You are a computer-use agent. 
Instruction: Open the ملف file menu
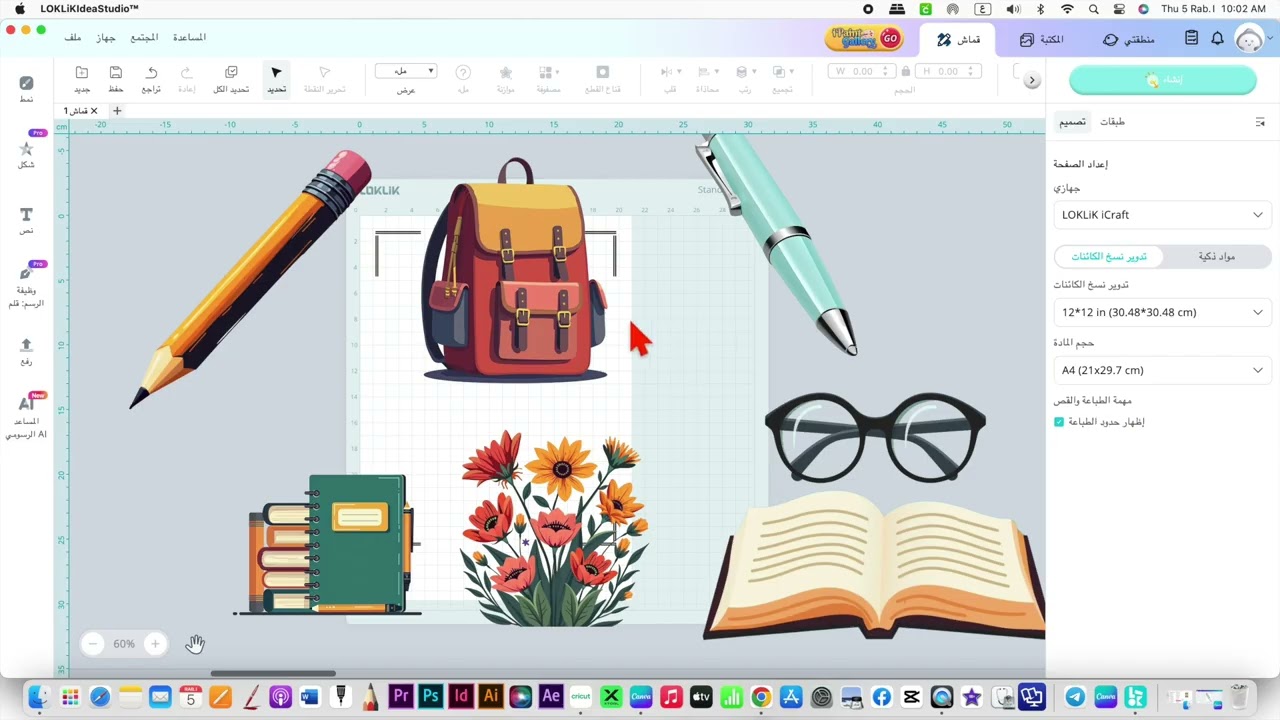point(73,37)
